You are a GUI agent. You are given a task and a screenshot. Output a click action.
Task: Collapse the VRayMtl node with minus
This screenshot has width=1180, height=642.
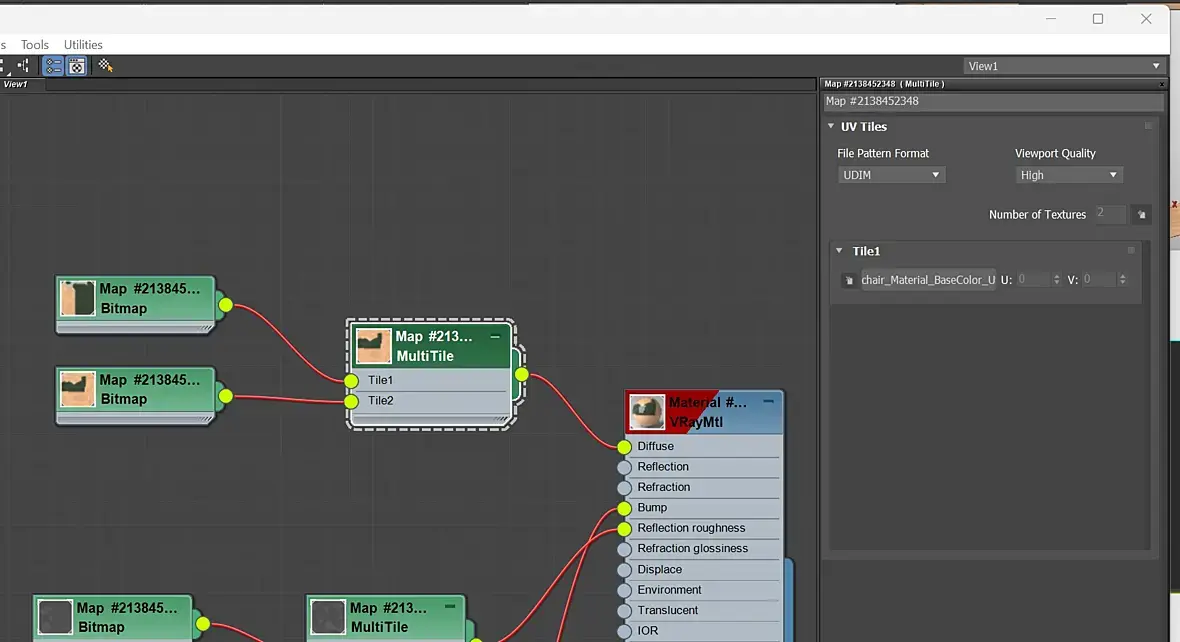point(768,402)
